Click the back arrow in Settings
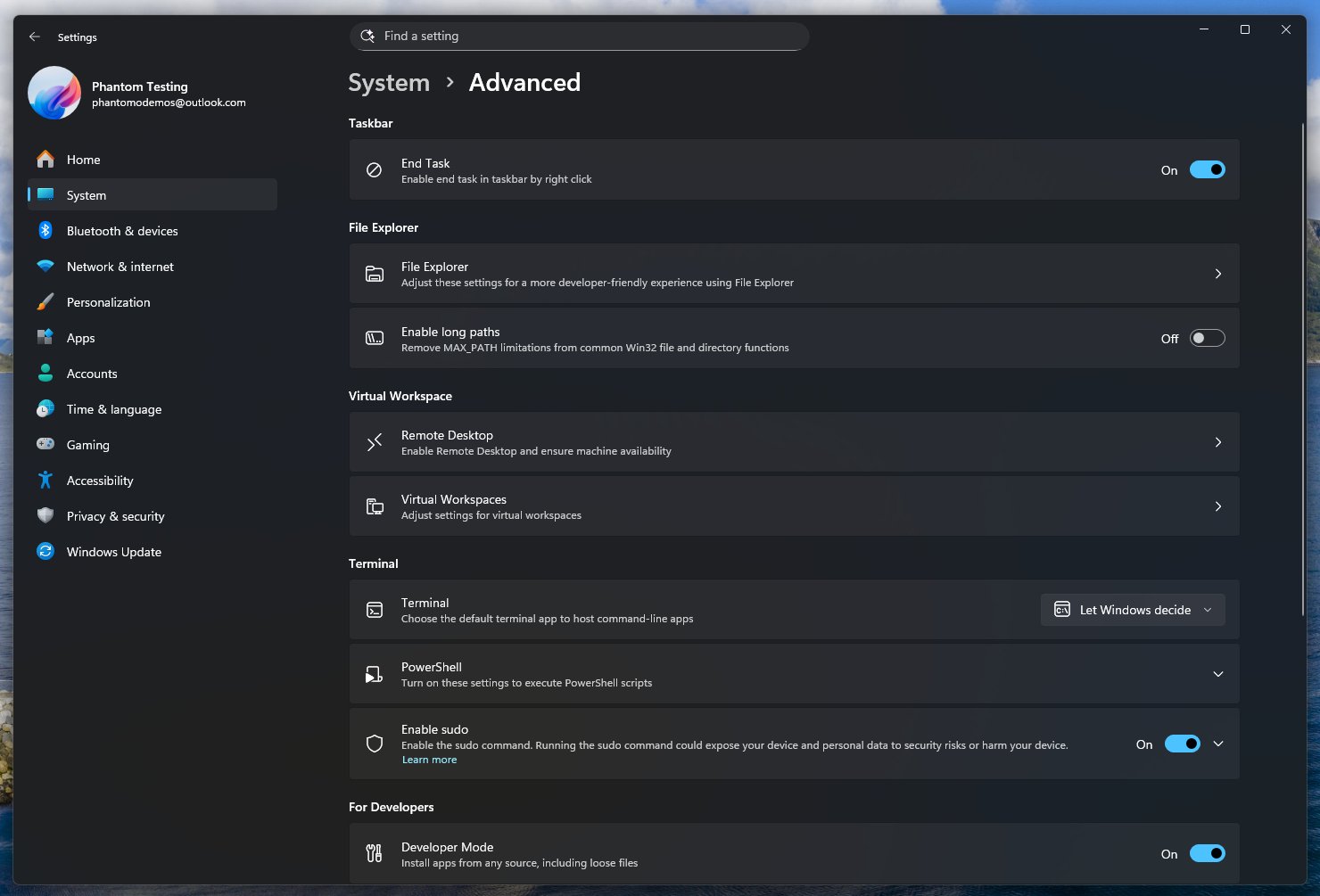Viewport: 1320px width, 896px height. click(35, 37)
